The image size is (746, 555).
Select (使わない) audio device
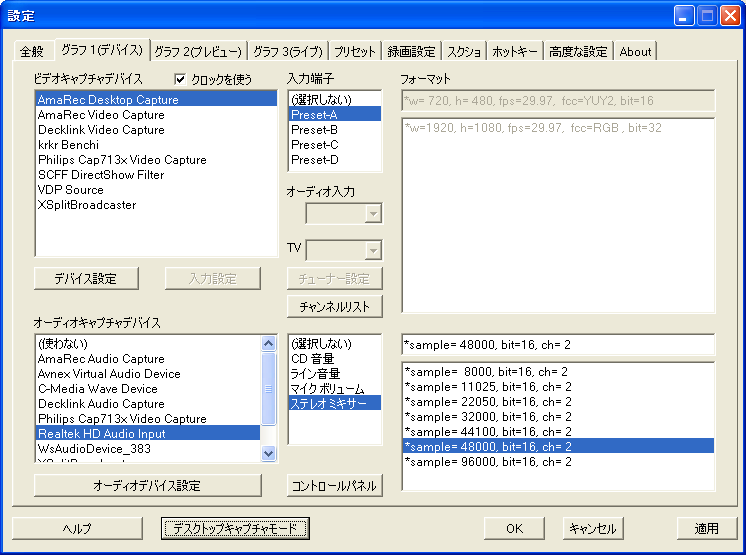click(148, 343)
